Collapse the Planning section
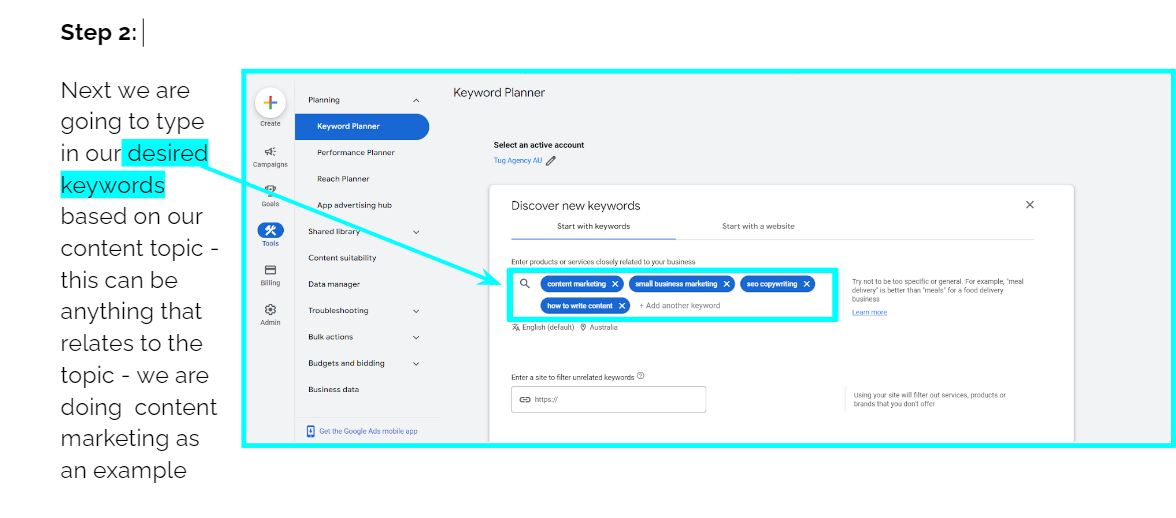1176x518 pixels. coord(416,100)
